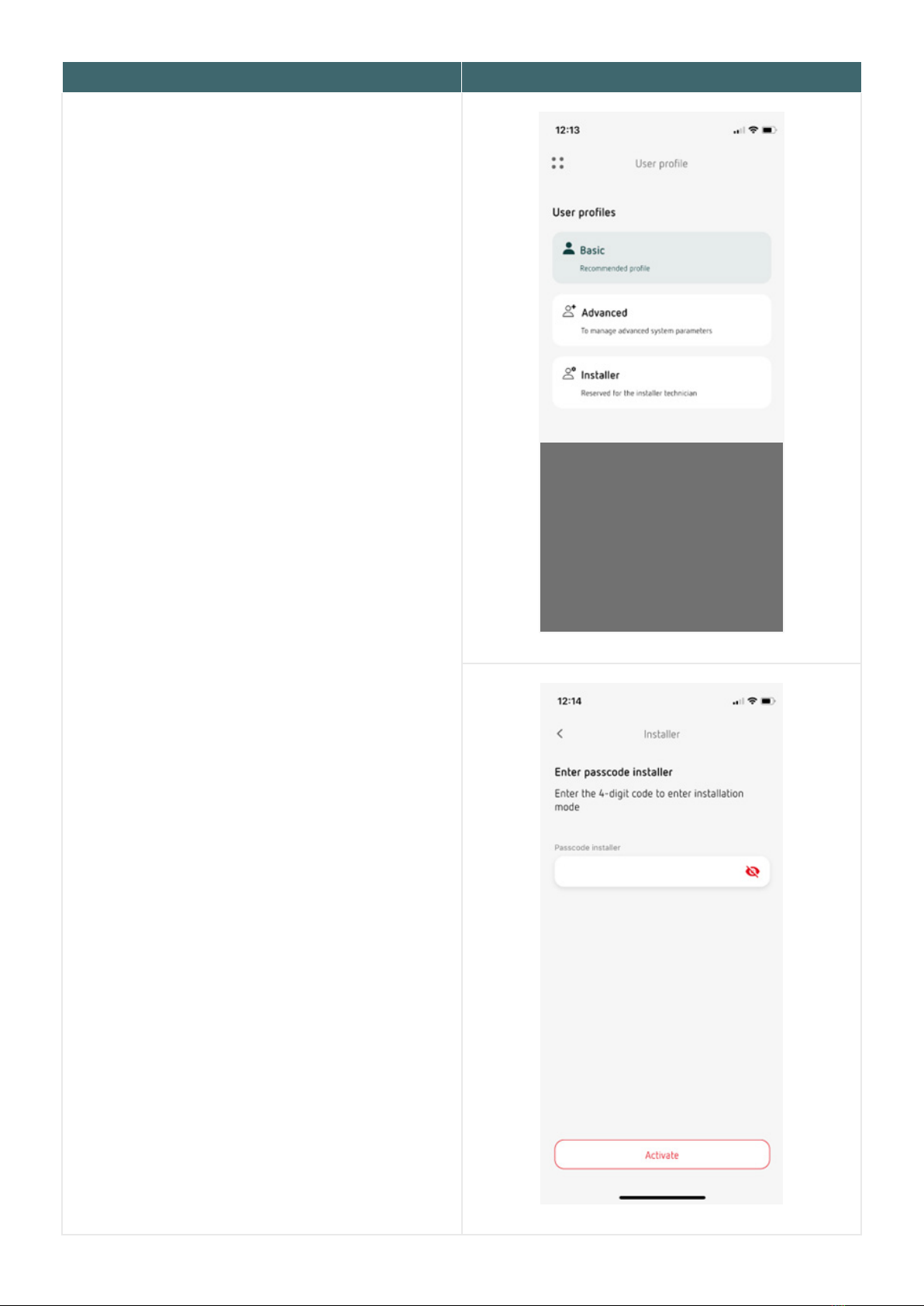Open the four-dot menu grid icon

coord(557,163)
